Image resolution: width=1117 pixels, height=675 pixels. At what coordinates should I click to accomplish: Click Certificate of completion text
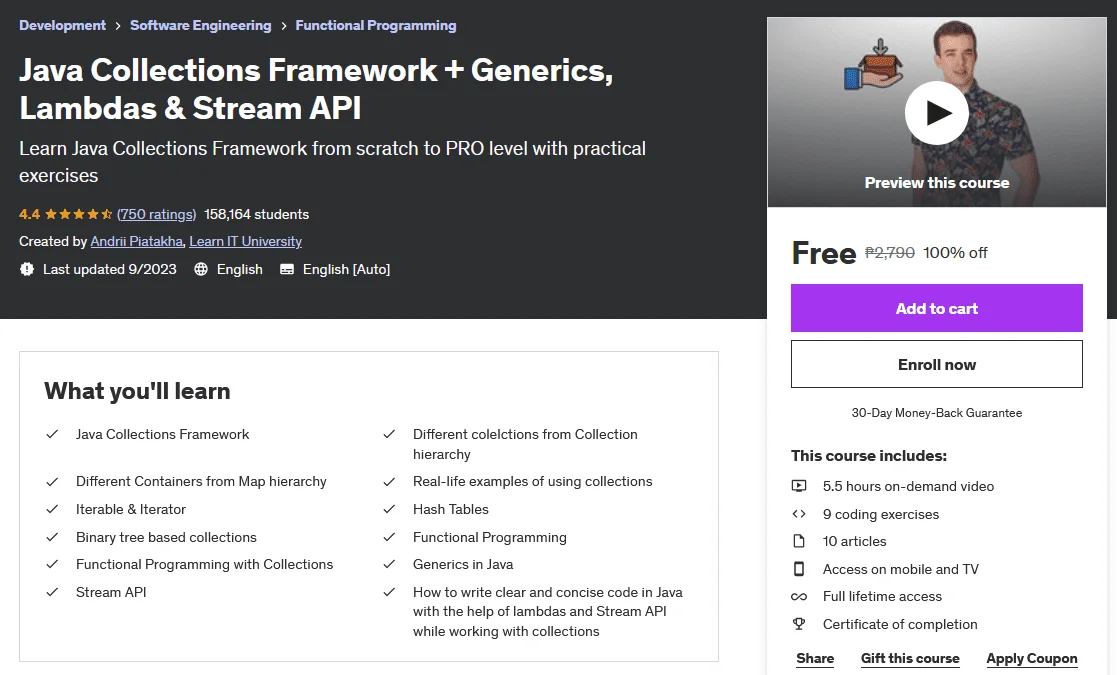click(900, 624)
